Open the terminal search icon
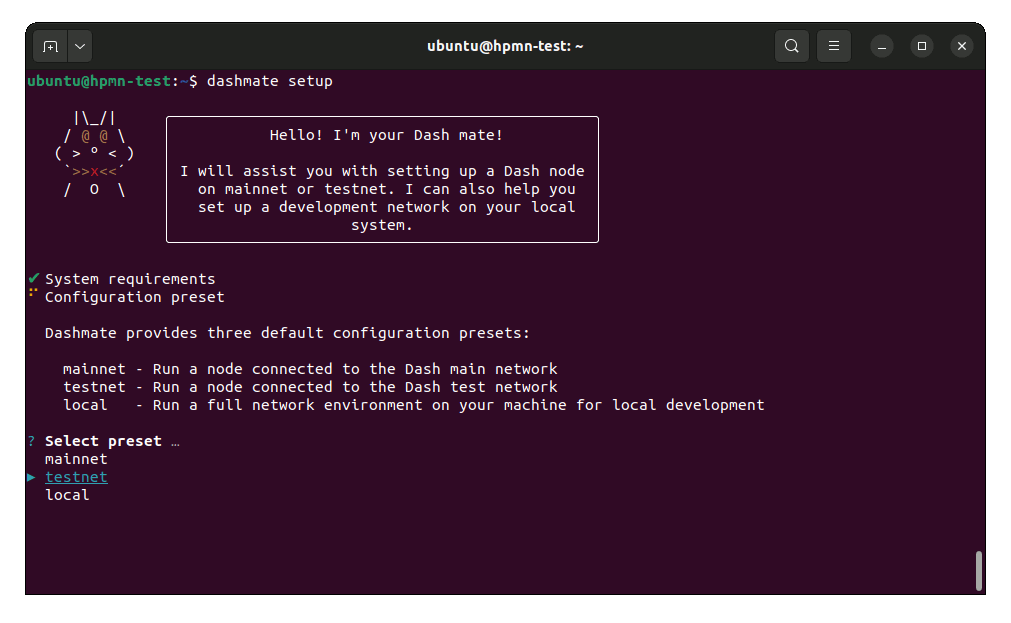Image resolution: width=1011 pixels, height=623 pixels. 791,46
